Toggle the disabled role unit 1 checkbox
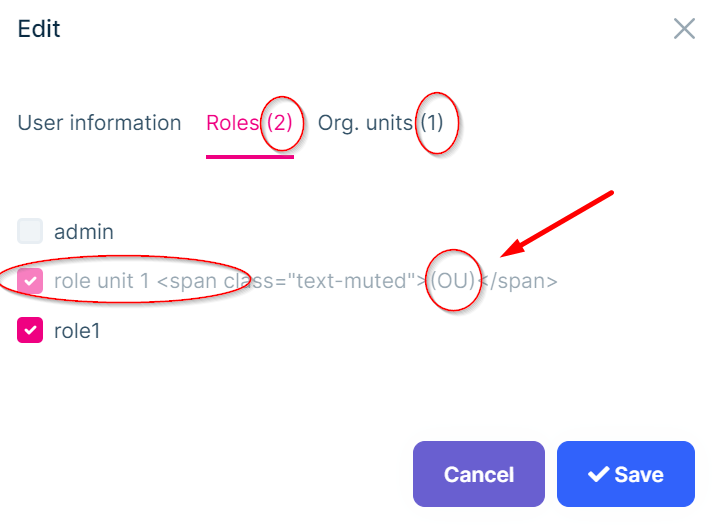The image size is (714, 530). [30, 281]
